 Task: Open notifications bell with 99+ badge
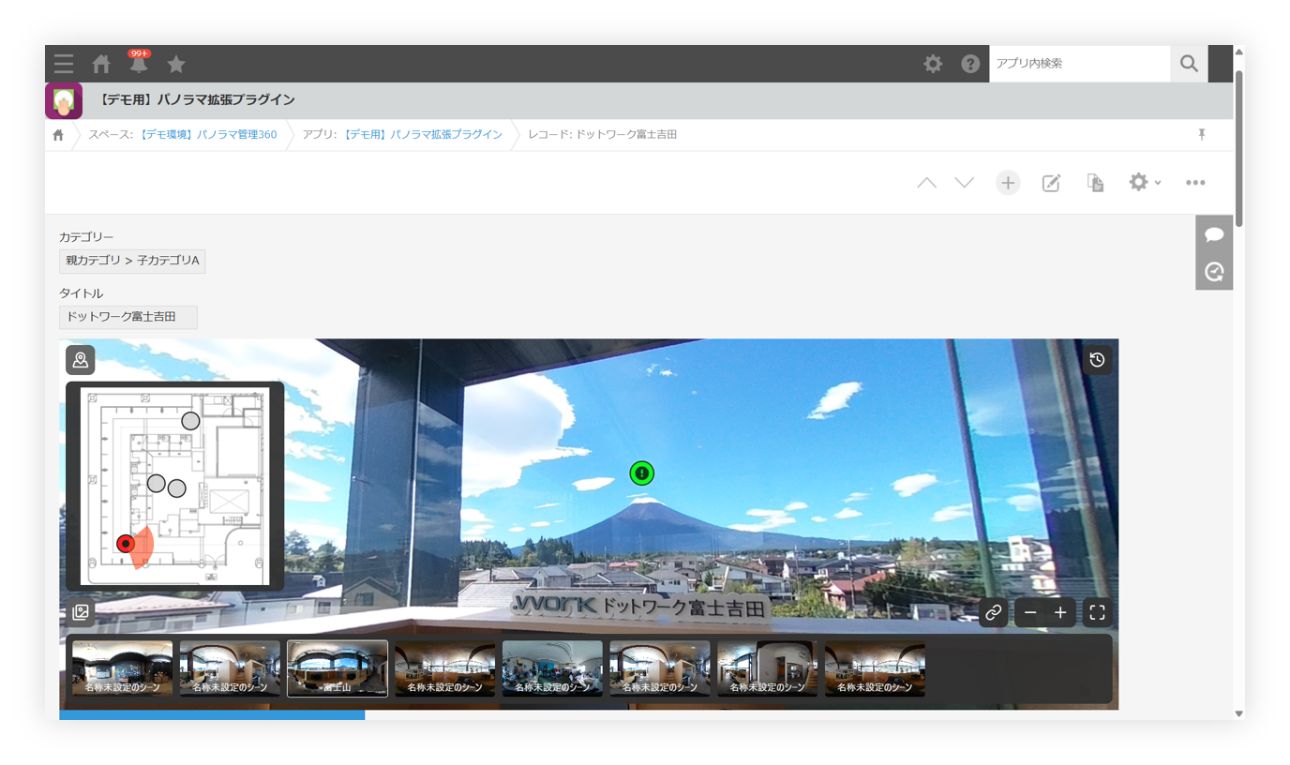(x=138, y=63)
